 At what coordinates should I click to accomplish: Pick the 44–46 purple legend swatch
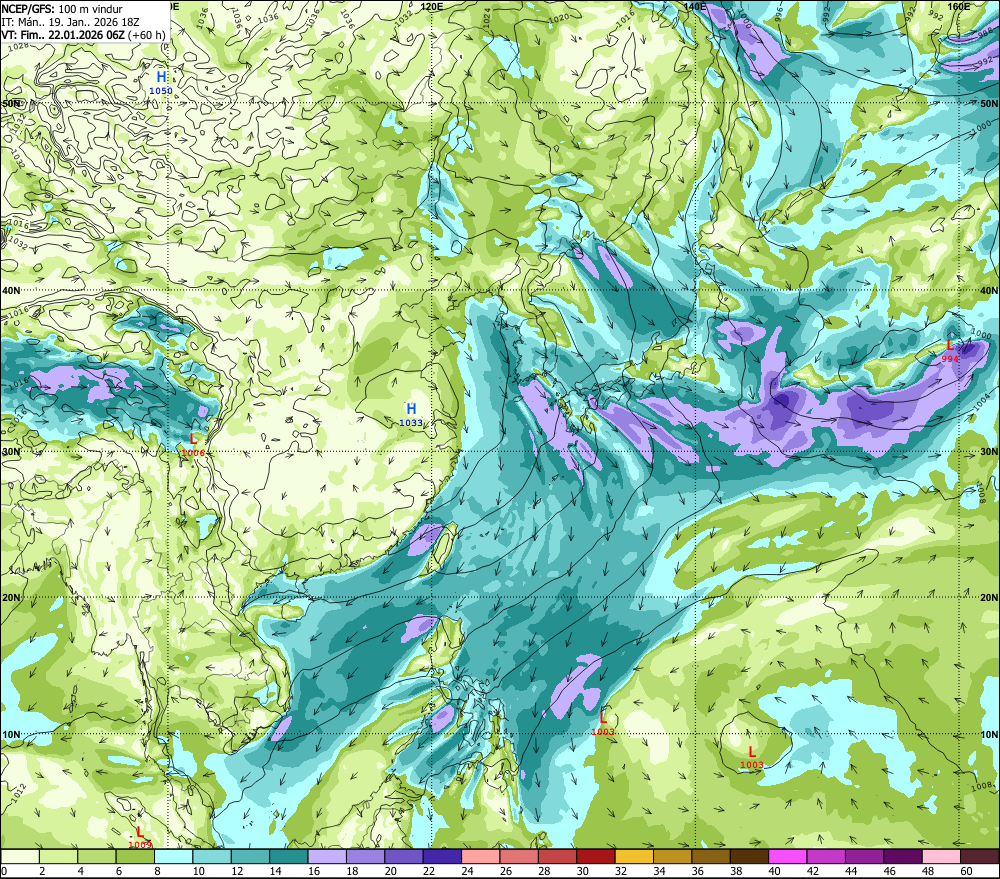pyautogui.click(x=864, y=857)
